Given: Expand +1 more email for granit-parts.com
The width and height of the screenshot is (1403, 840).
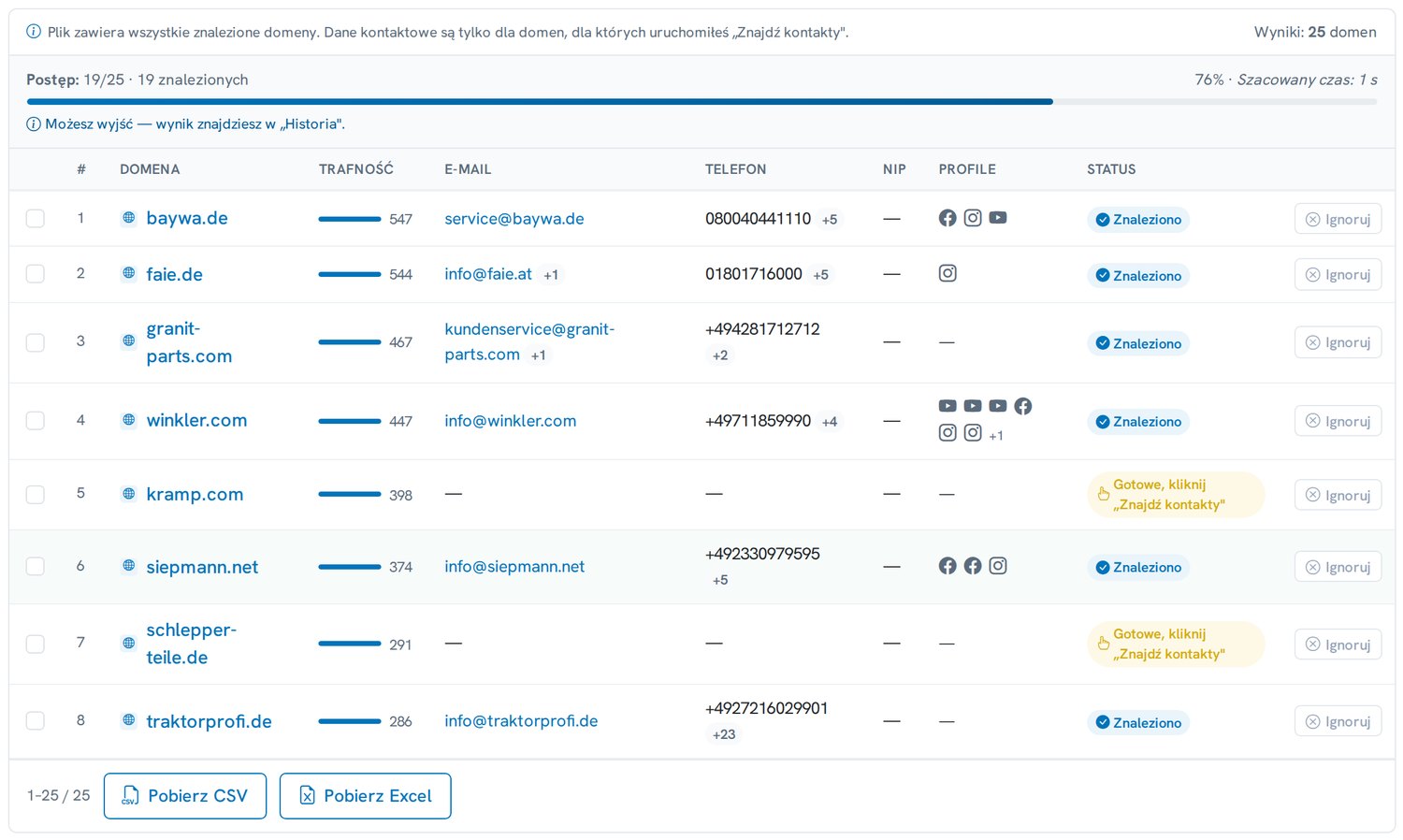Looking at the screenshot, I should (538, 355).
